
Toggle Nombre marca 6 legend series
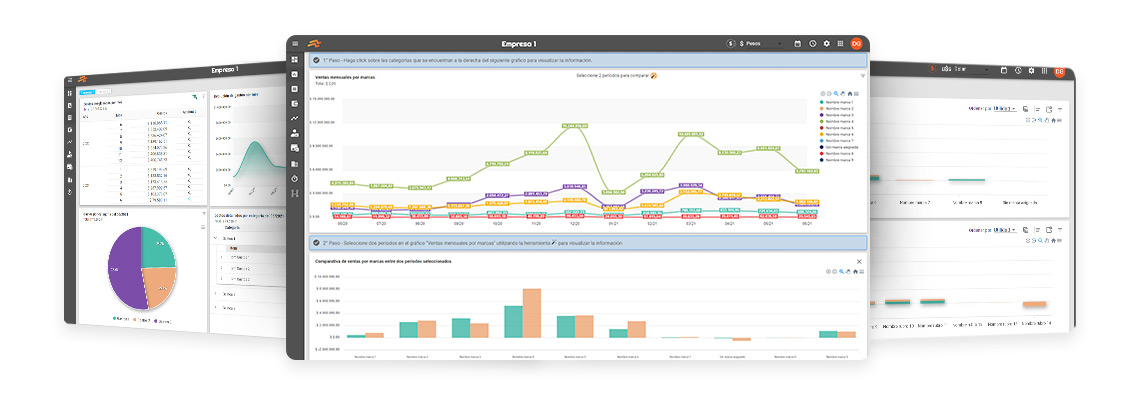838,134
